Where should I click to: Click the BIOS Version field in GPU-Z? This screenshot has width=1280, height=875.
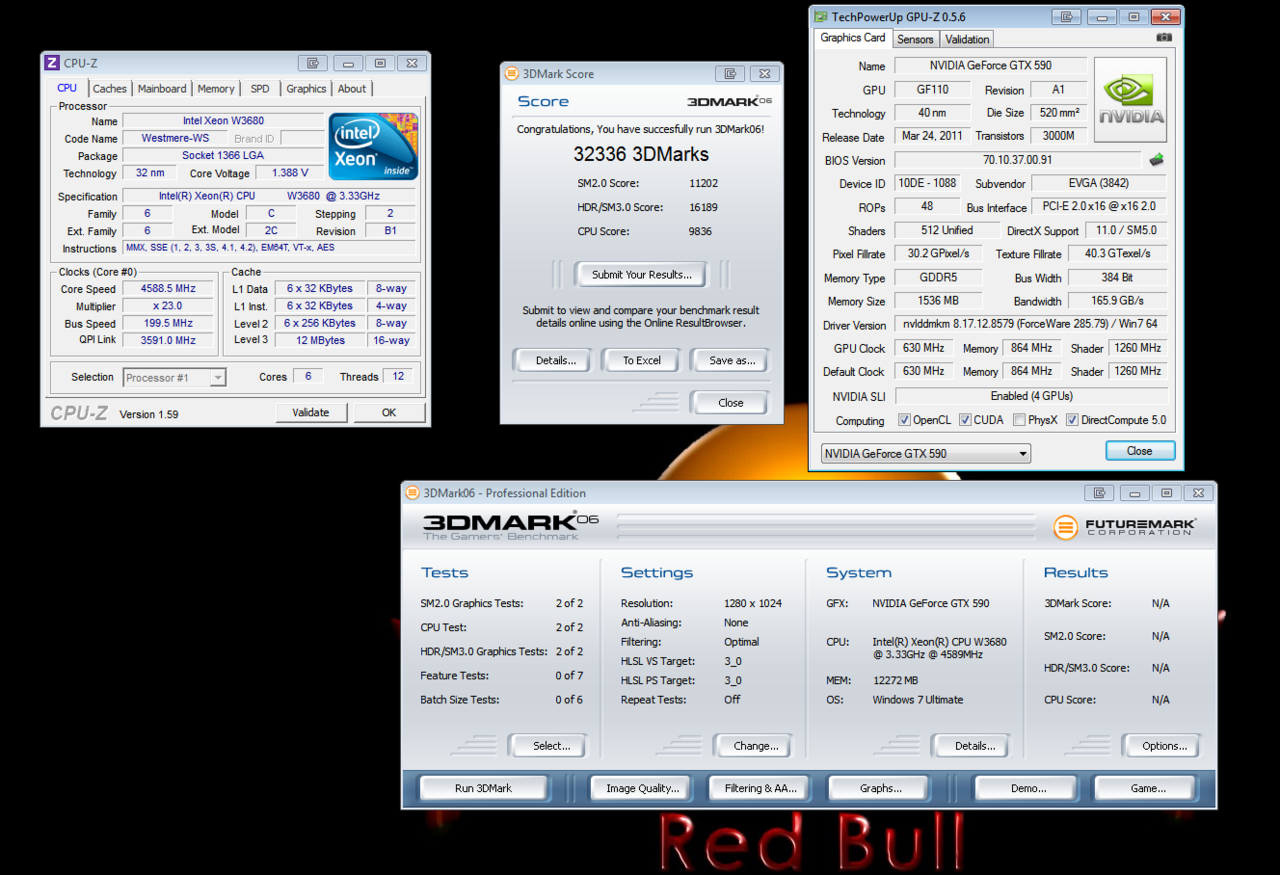1017,160
